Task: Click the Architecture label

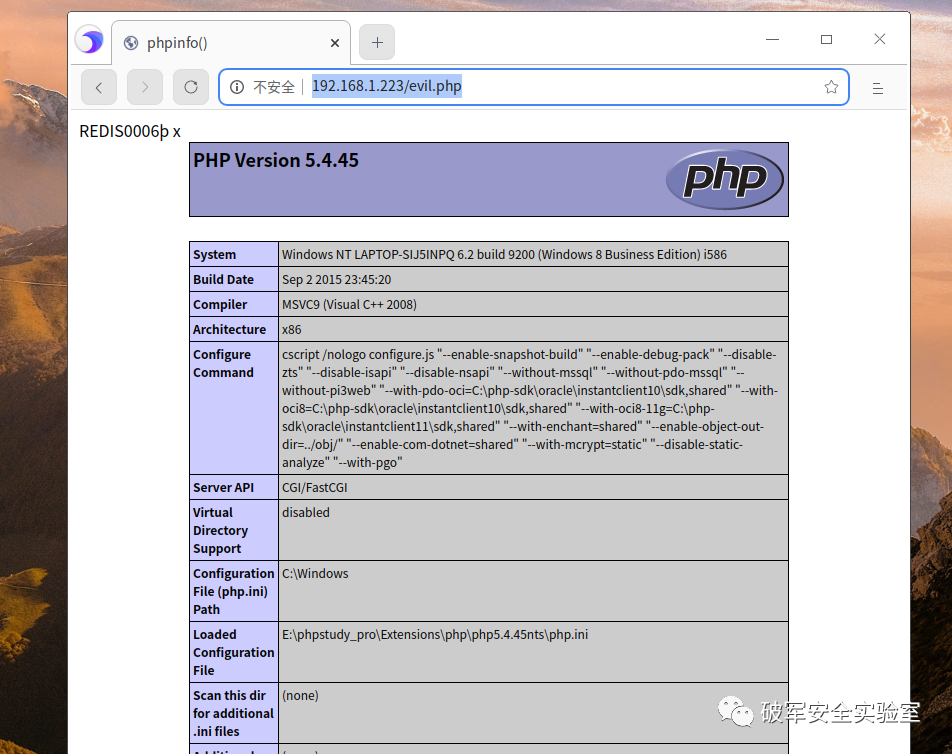Action: (230, 329)
